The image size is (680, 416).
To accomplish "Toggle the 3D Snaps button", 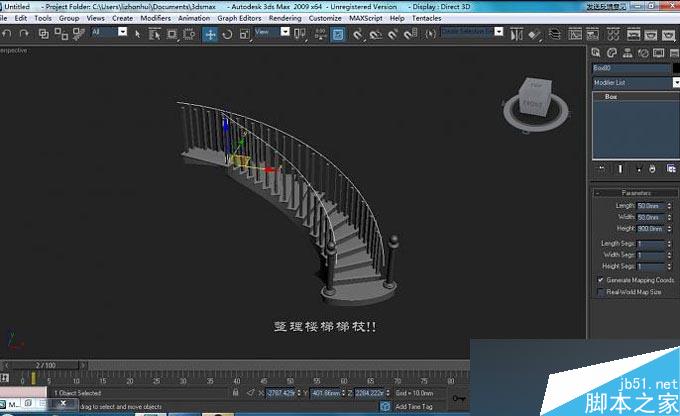I will point(357,34).
